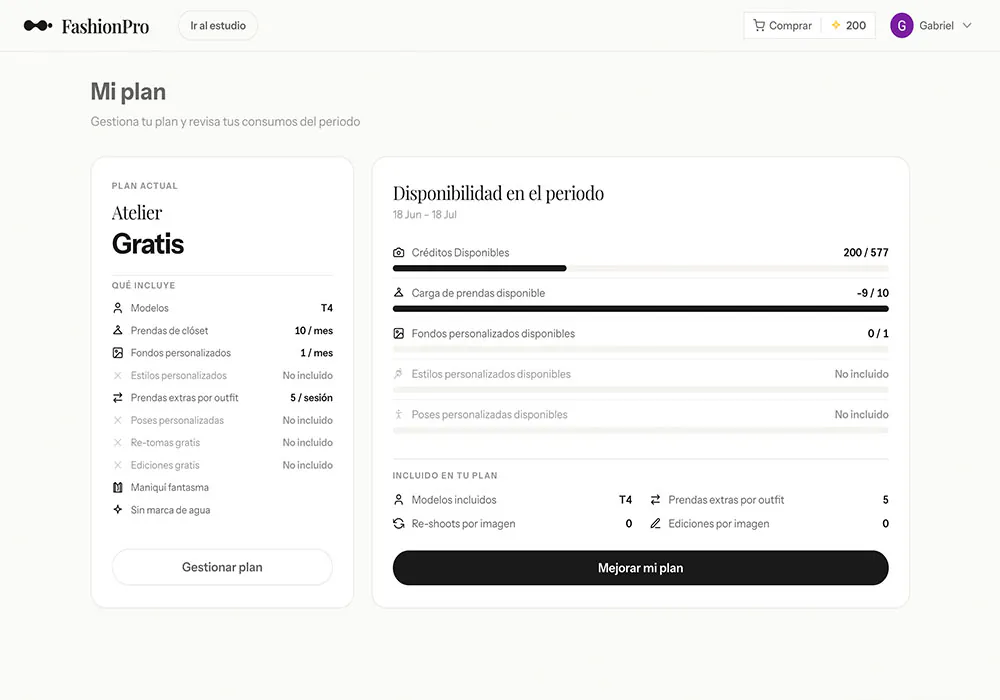The width and height of the screenshot is (1000, 700).
Task: Click the 'T4' value beside Modelos
Action: (x=327, y=308)
